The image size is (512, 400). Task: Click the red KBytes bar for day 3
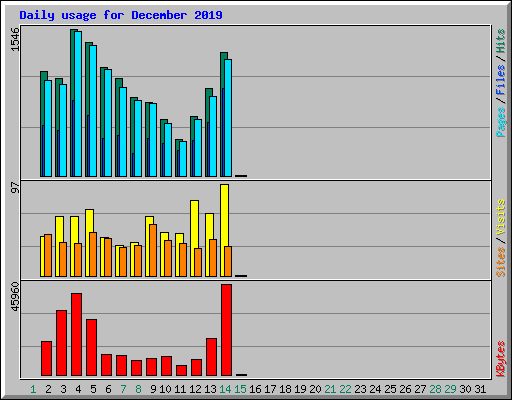pos(61,343)
